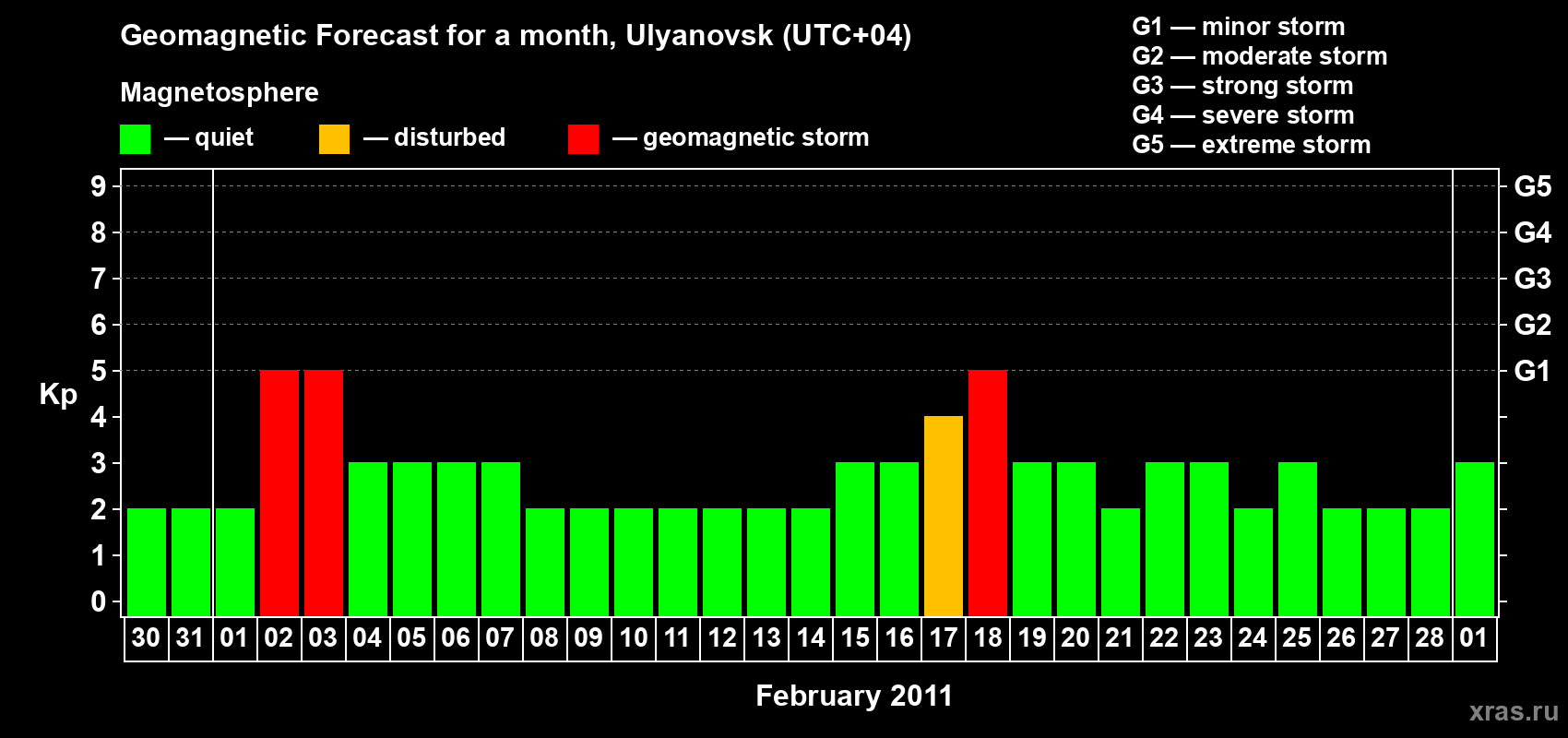Click the date cell labeled 20
Viewport: 1568px width, 738px height.
[1075, 638]
